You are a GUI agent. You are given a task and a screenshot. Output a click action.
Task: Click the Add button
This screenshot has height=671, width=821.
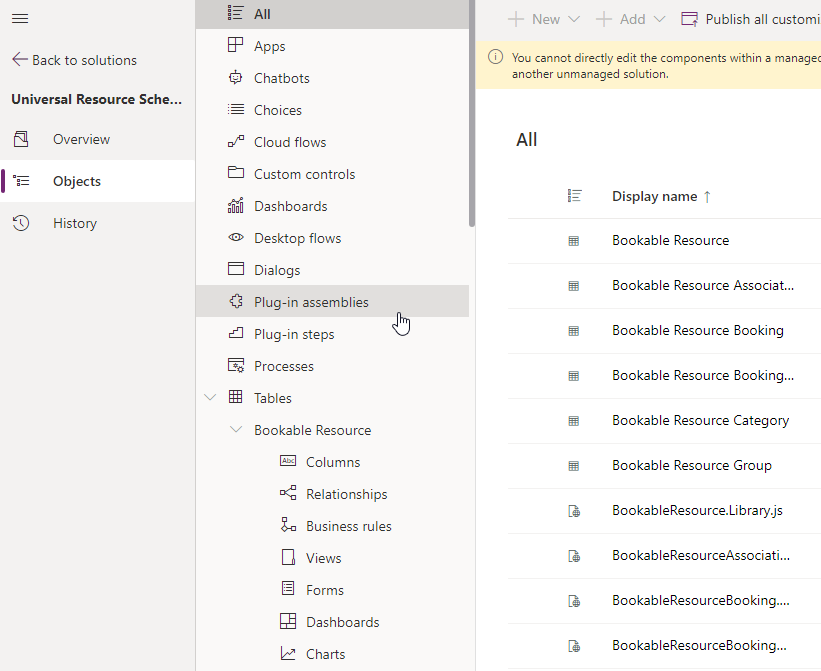click(x=630, y=19)
